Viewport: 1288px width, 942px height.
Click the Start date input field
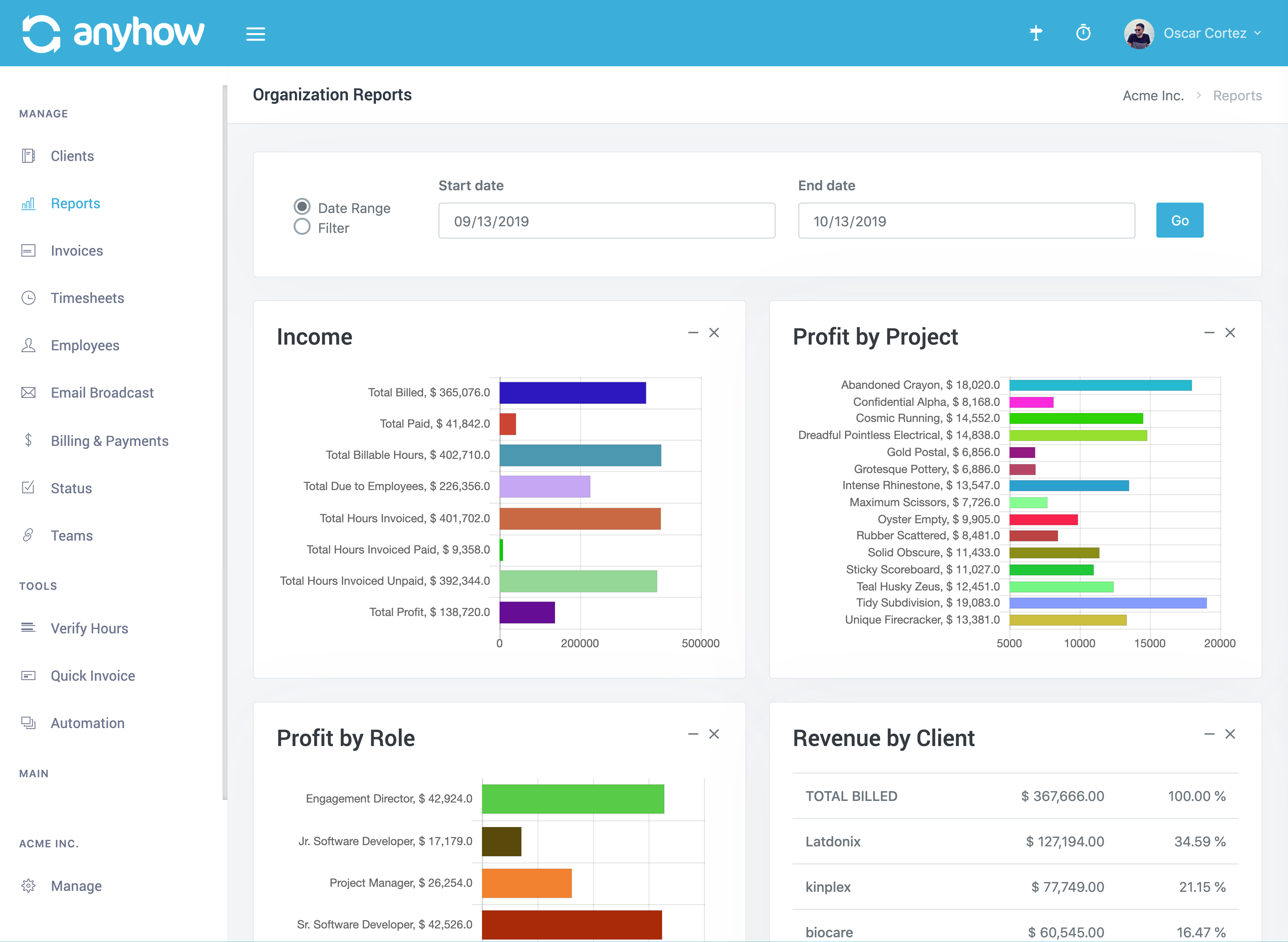[x=606, y=221]
